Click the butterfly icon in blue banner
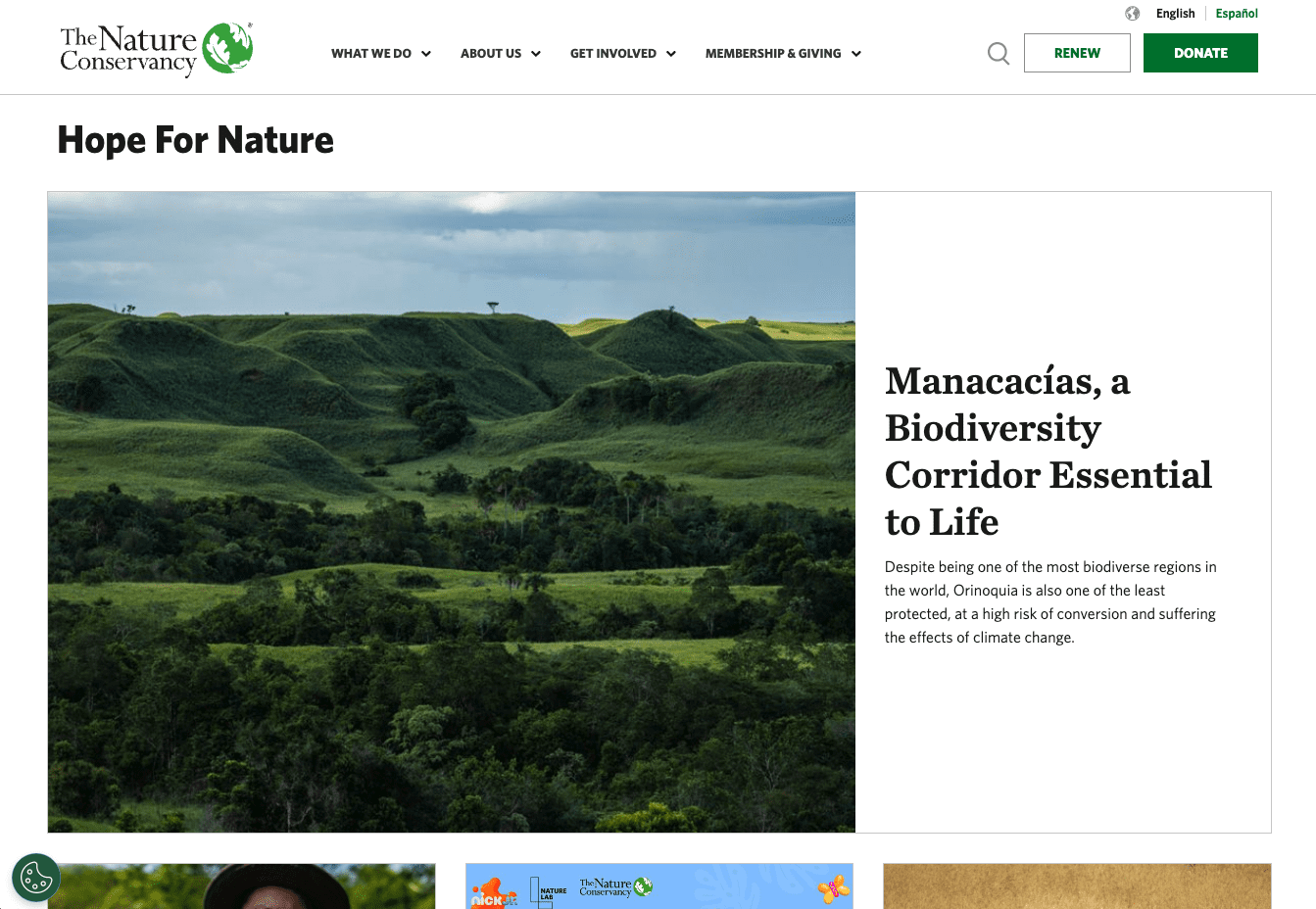The width and height of the screenshot is (1316, 909). (x=832, y=889)
